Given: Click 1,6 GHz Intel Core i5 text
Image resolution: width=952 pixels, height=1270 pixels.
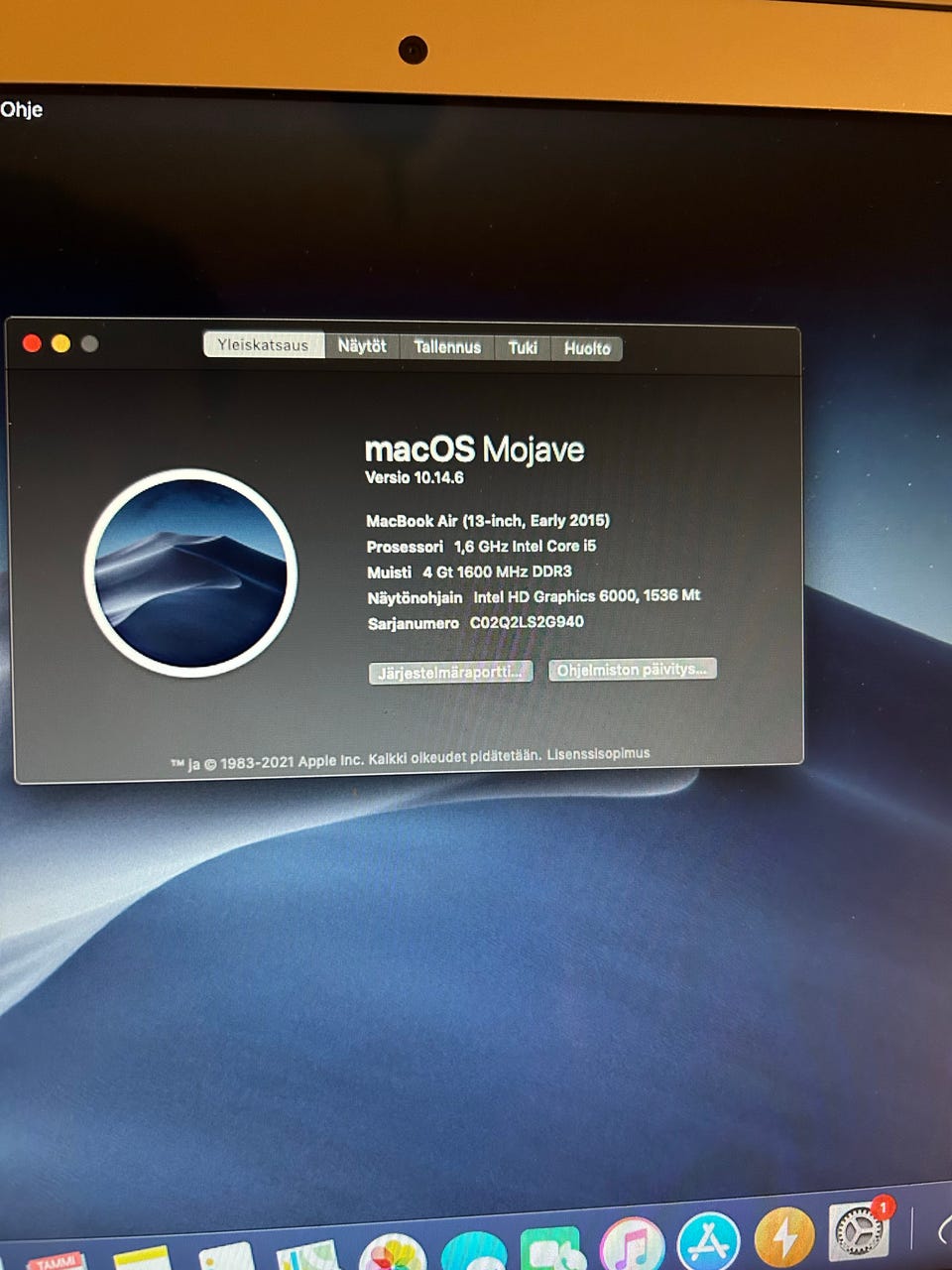Looking at the screenshot, I should coord(526,546).
